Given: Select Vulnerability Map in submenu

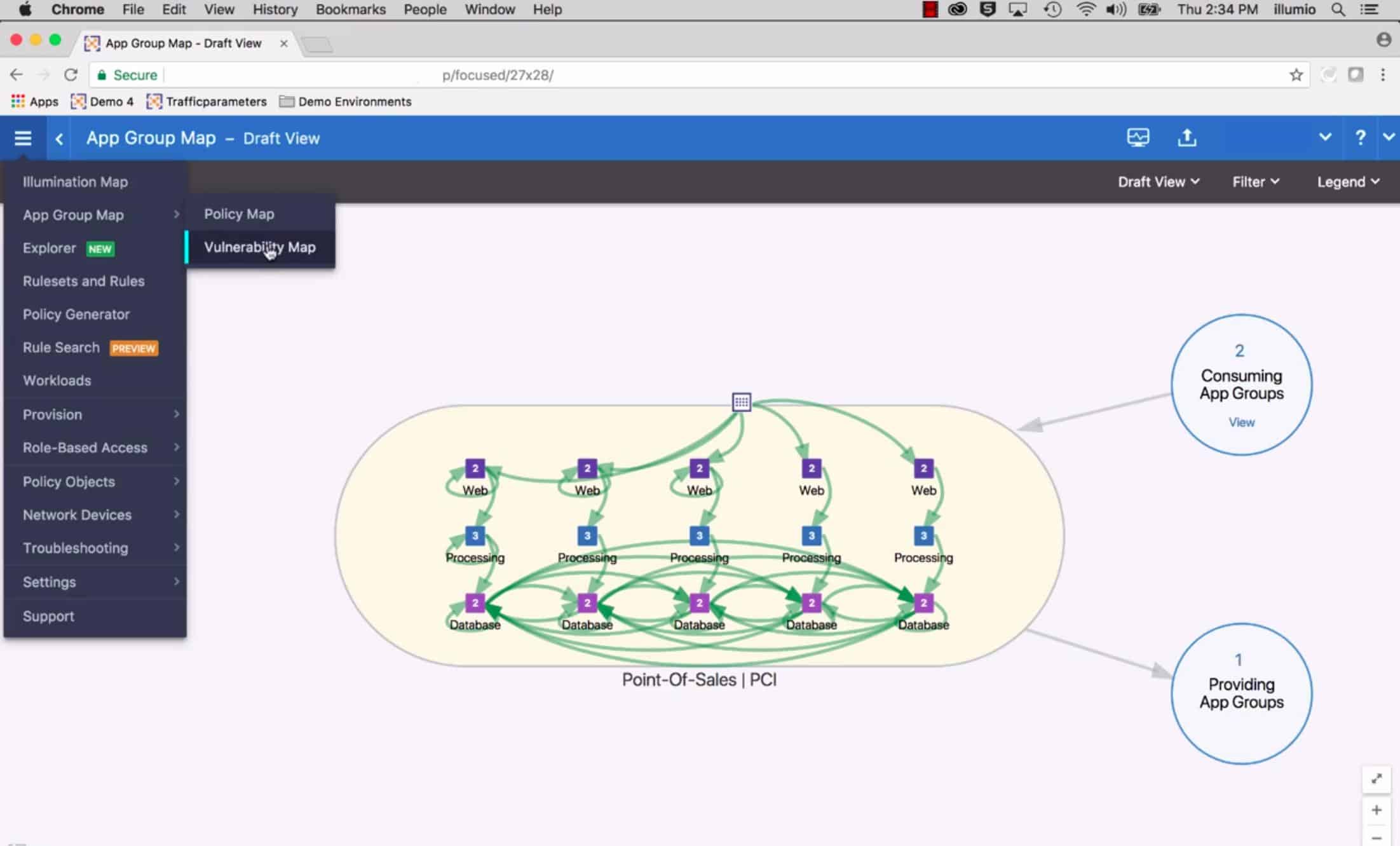Looking at the screenshot, I should pos(261,247).
